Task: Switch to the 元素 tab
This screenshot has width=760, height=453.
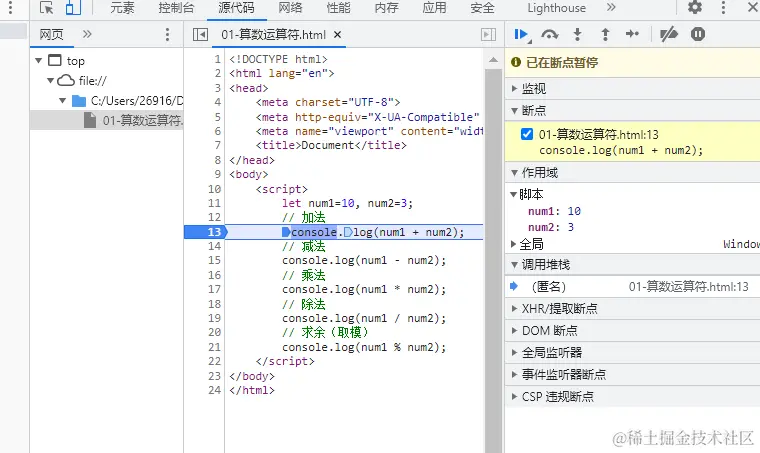Action: (122, 8)
